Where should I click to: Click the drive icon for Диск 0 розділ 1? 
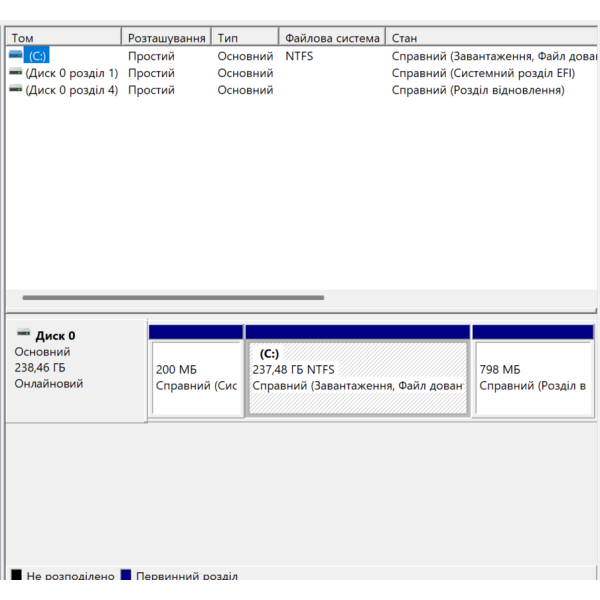click(16, 72)
